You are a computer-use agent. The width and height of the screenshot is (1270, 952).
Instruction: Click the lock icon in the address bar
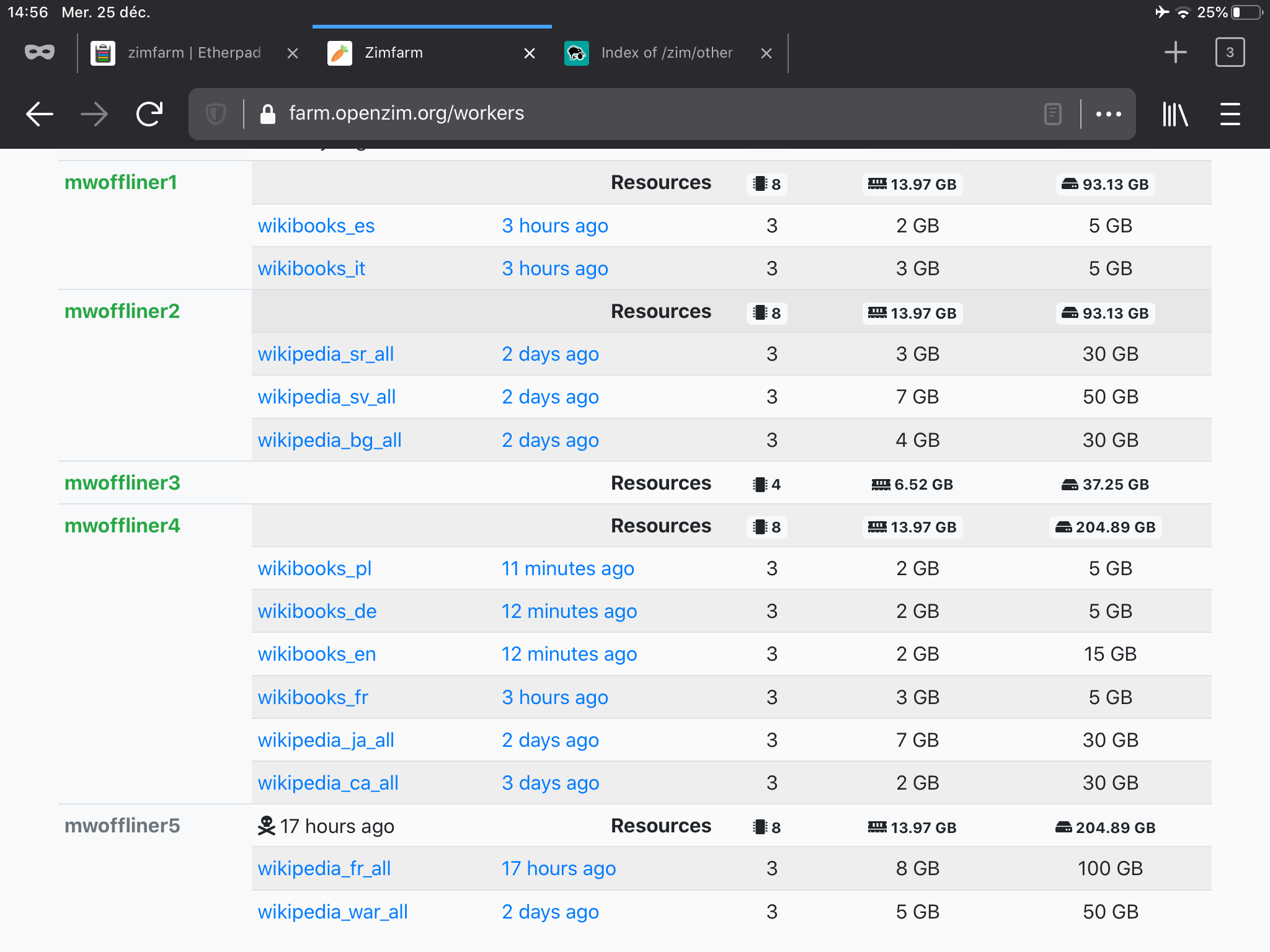click(268, 114)
